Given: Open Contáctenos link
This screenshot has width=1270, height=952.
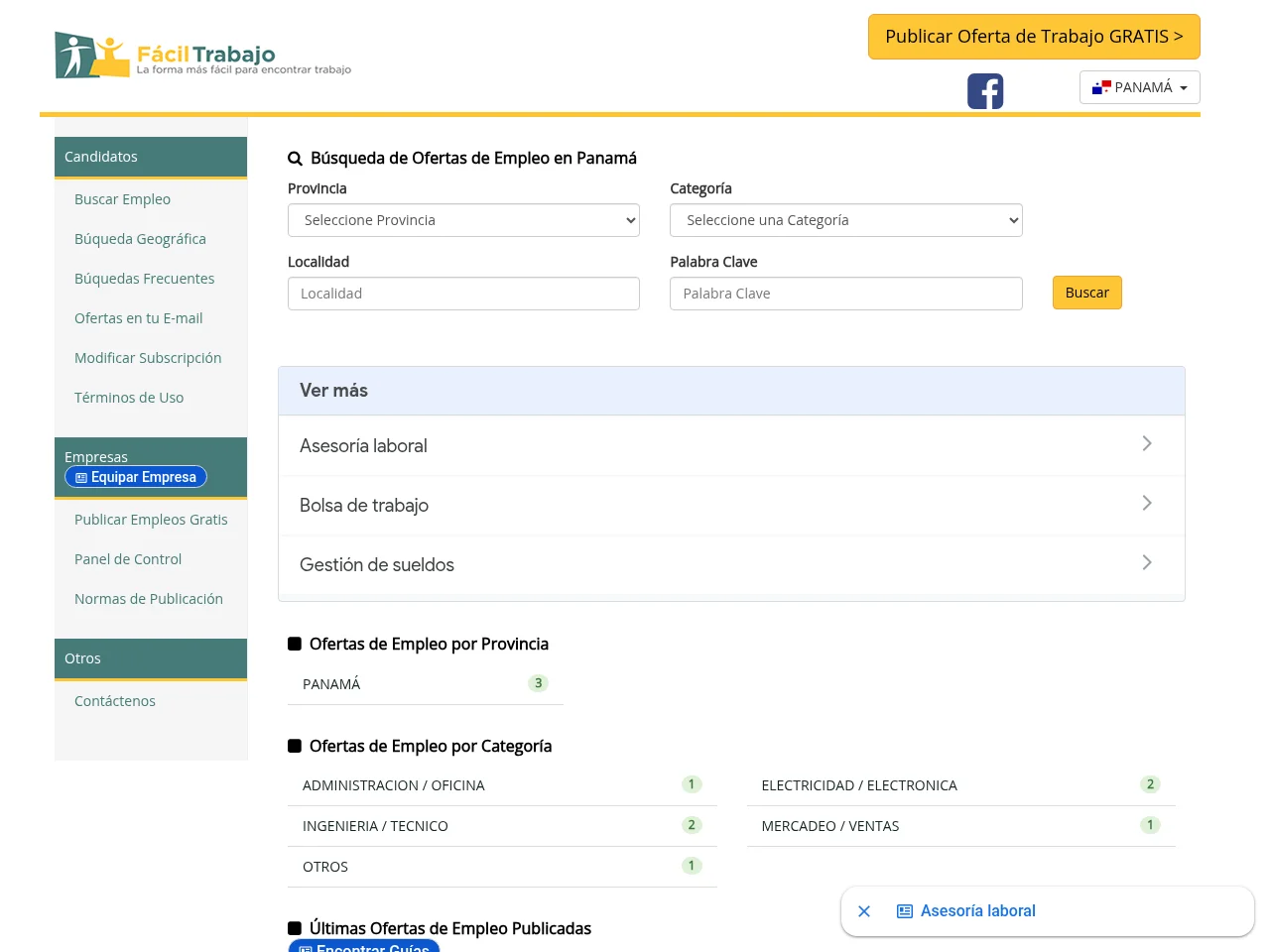Looking at the screenshot, I should click(x=115, y=701).
